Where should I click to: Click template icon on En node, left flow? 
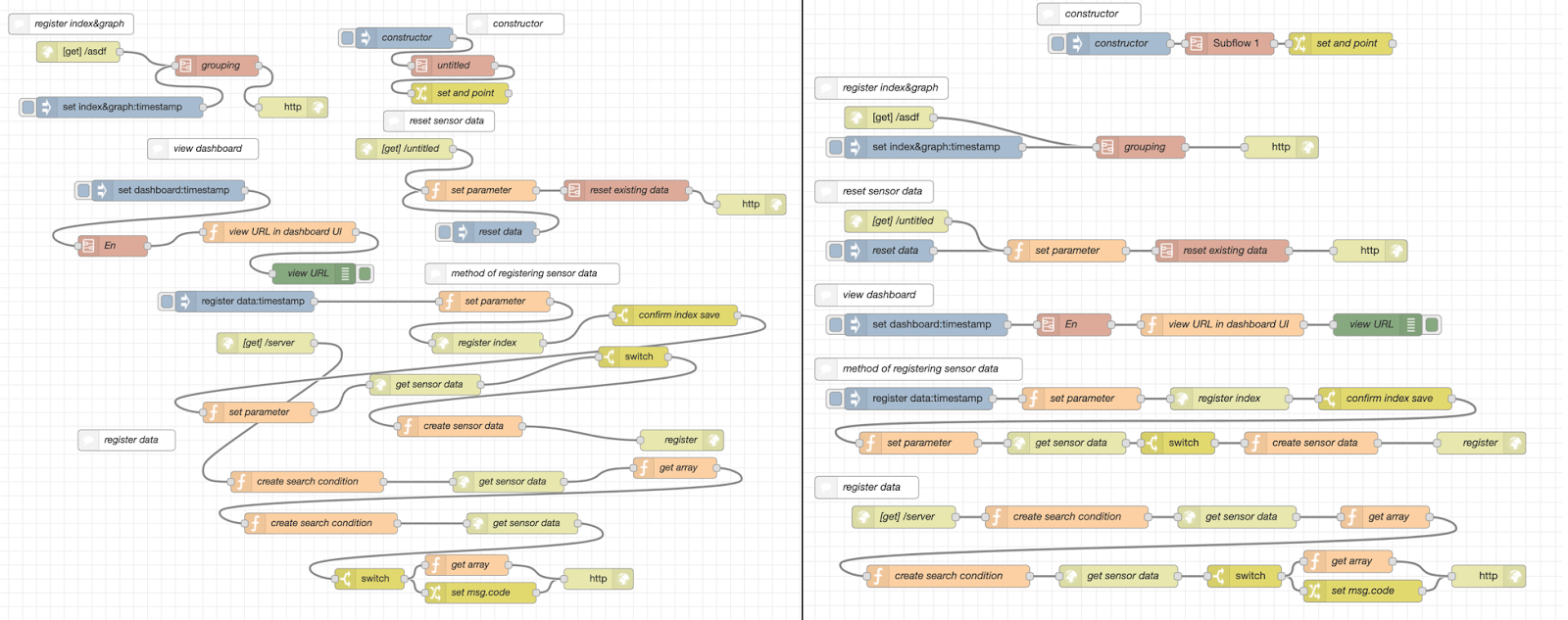[88, 246]
